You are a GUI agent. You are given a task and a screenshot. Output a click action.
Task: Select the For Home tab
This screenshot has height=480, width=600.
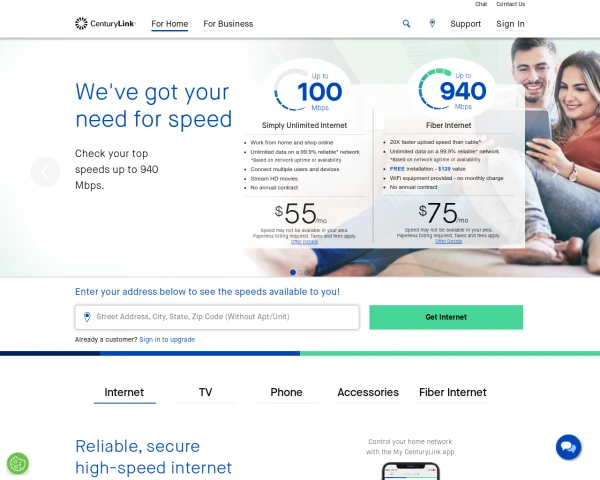click(170, 24)
